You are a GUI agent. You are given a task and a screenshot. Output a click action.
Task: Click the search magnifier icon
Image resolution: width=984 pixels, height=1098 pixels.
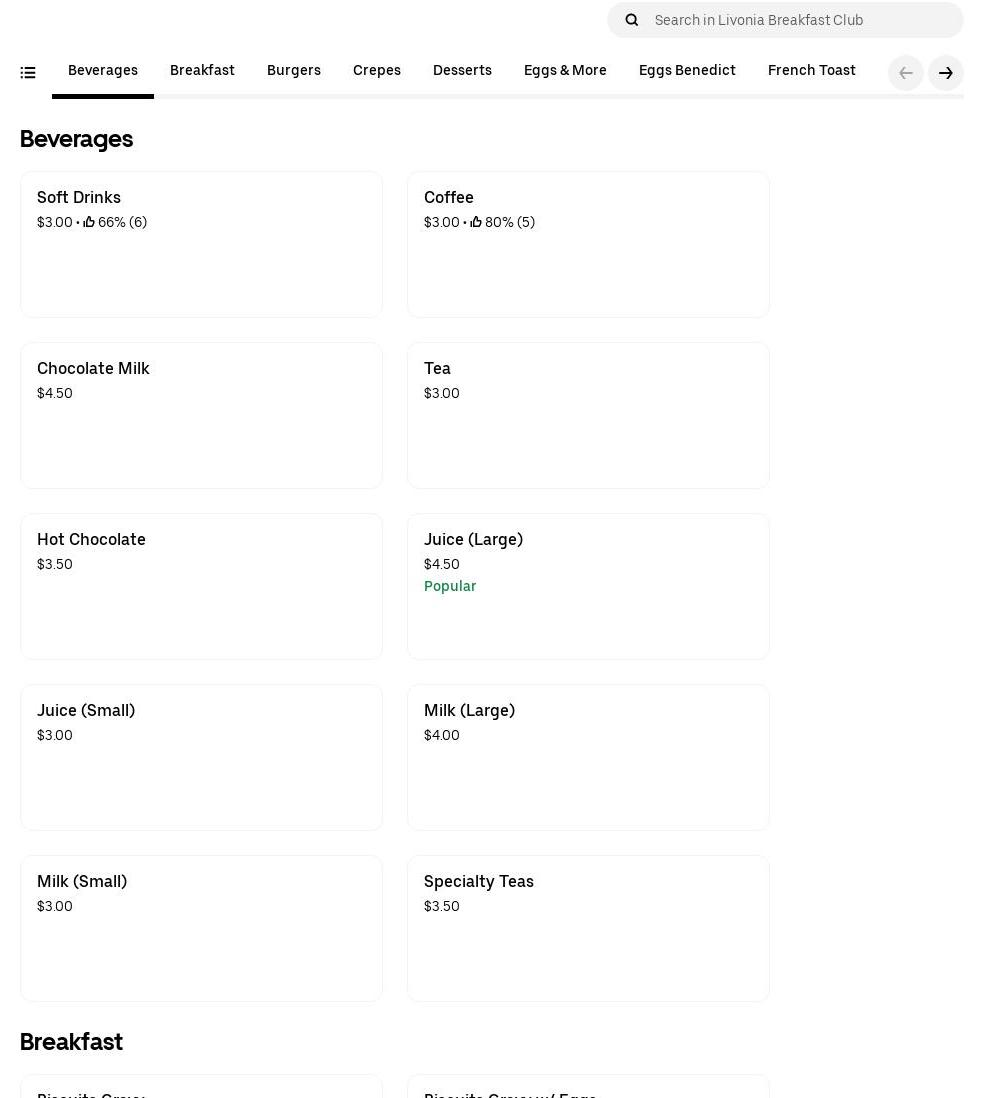pos(631,20)
